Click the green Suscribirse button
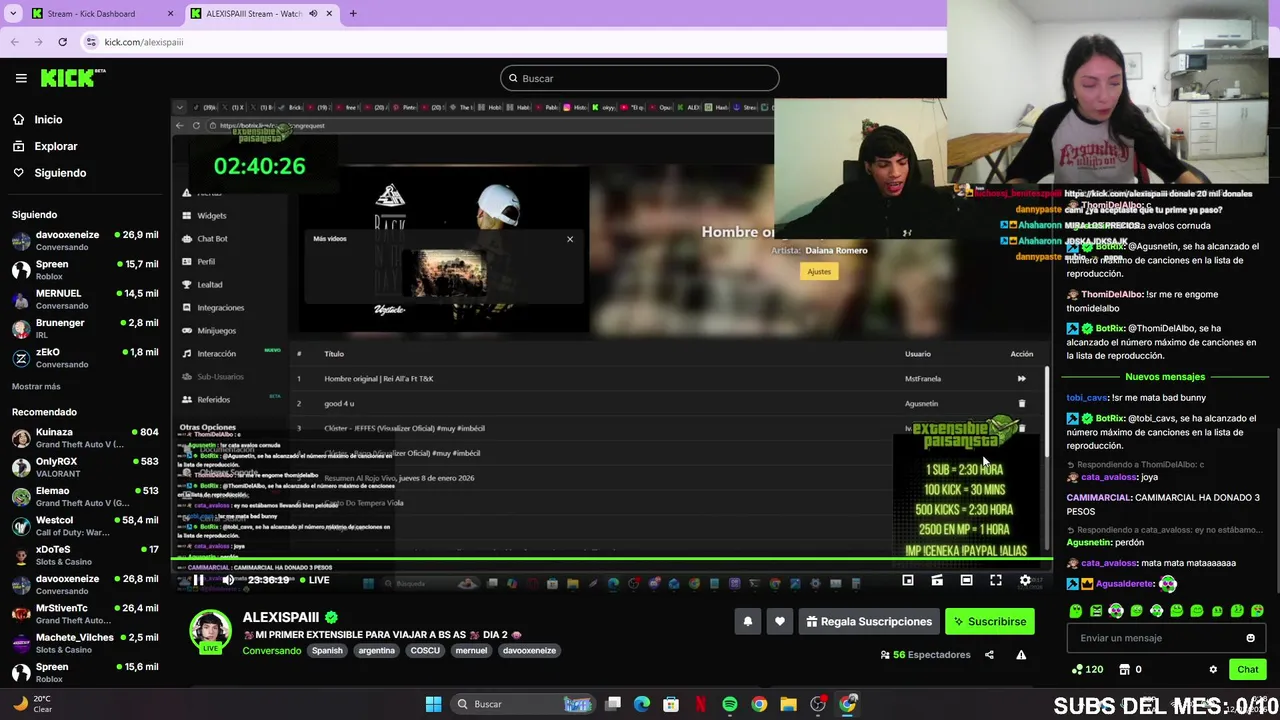This screenshot has height=720, width=1280. [x=990, y=621]
